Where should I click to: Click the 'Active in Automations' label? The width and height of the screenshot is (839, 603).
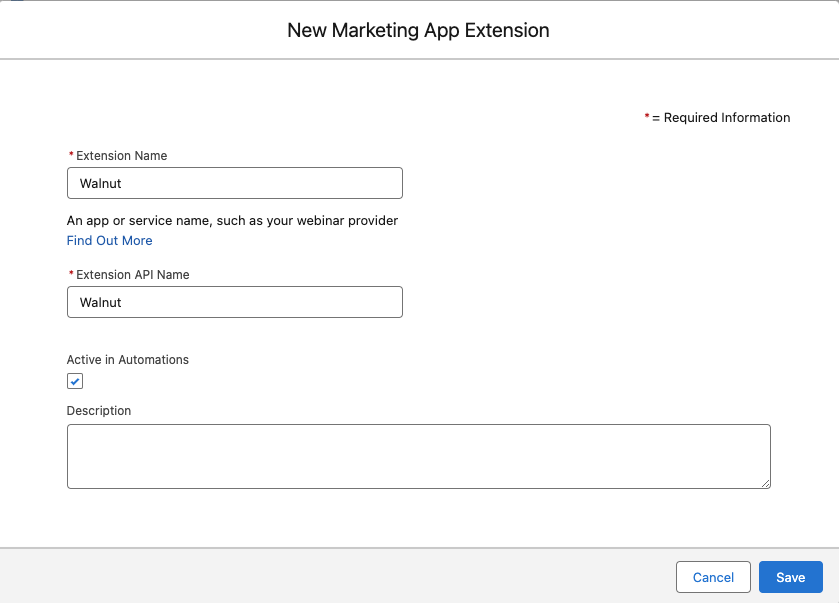tap(127, 360)
